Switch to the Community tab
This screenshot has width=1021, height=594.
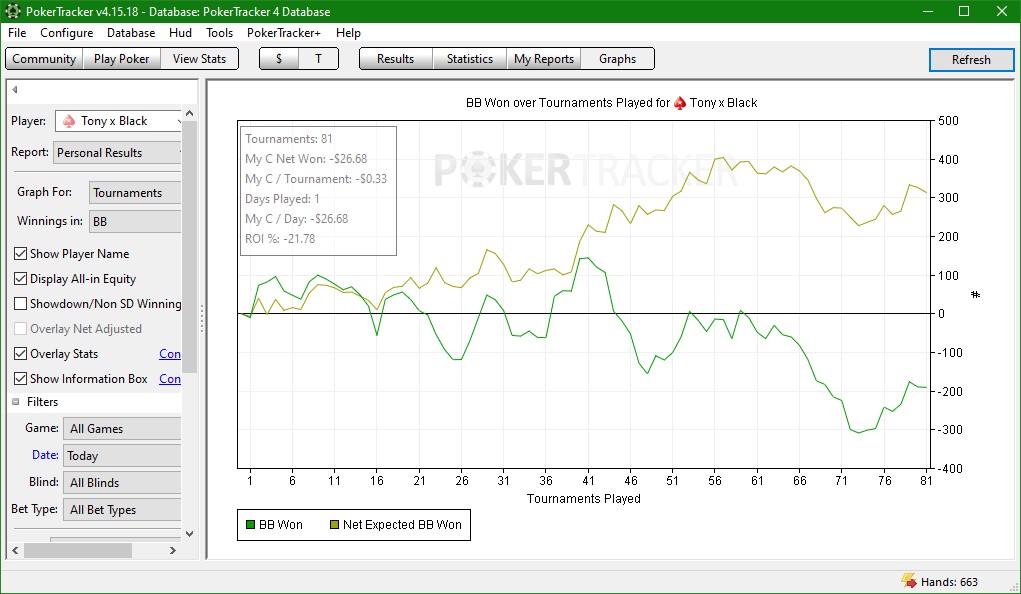click(44, 59)
